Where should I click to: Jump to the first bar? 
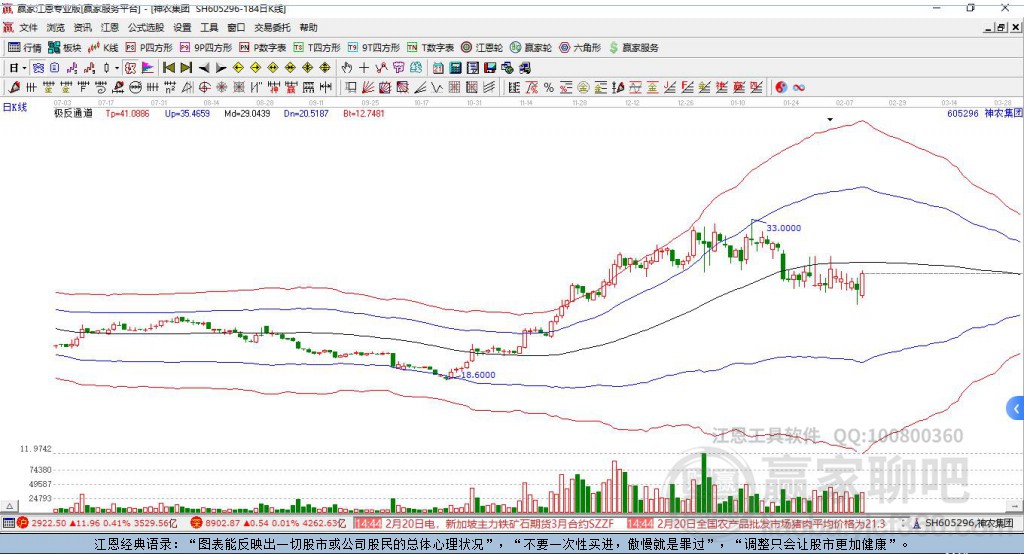[x=168, y=68]
